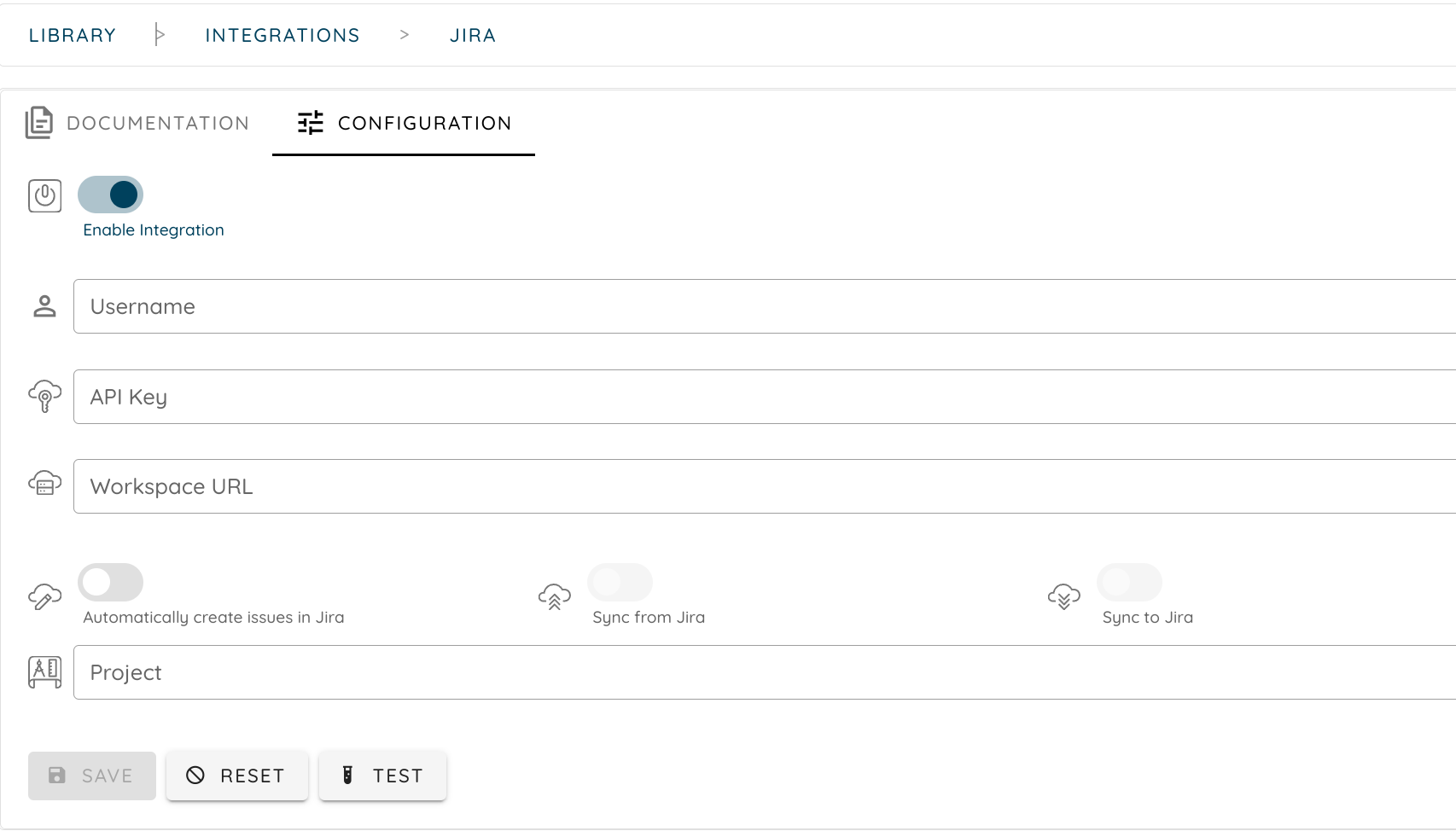Screen dimensions: 1456x831
Task: Toggle the Sync to Jira switch
Action: point(1129,583)
